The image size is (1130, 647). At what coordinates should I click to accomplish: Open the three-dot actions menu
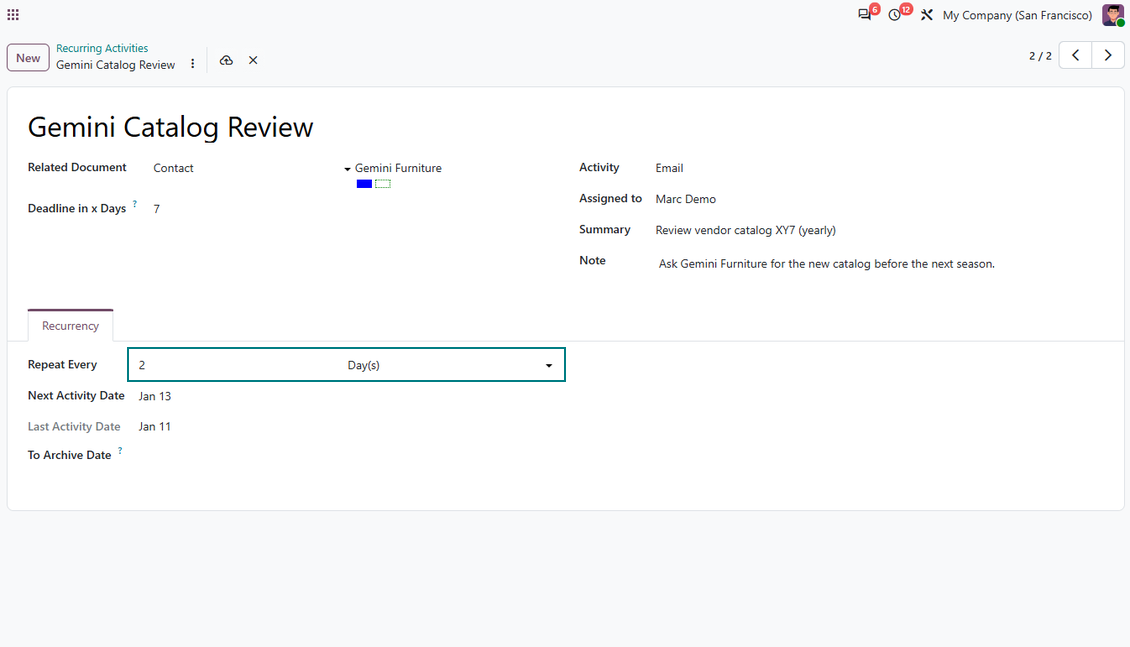click(x=192, y=63)
